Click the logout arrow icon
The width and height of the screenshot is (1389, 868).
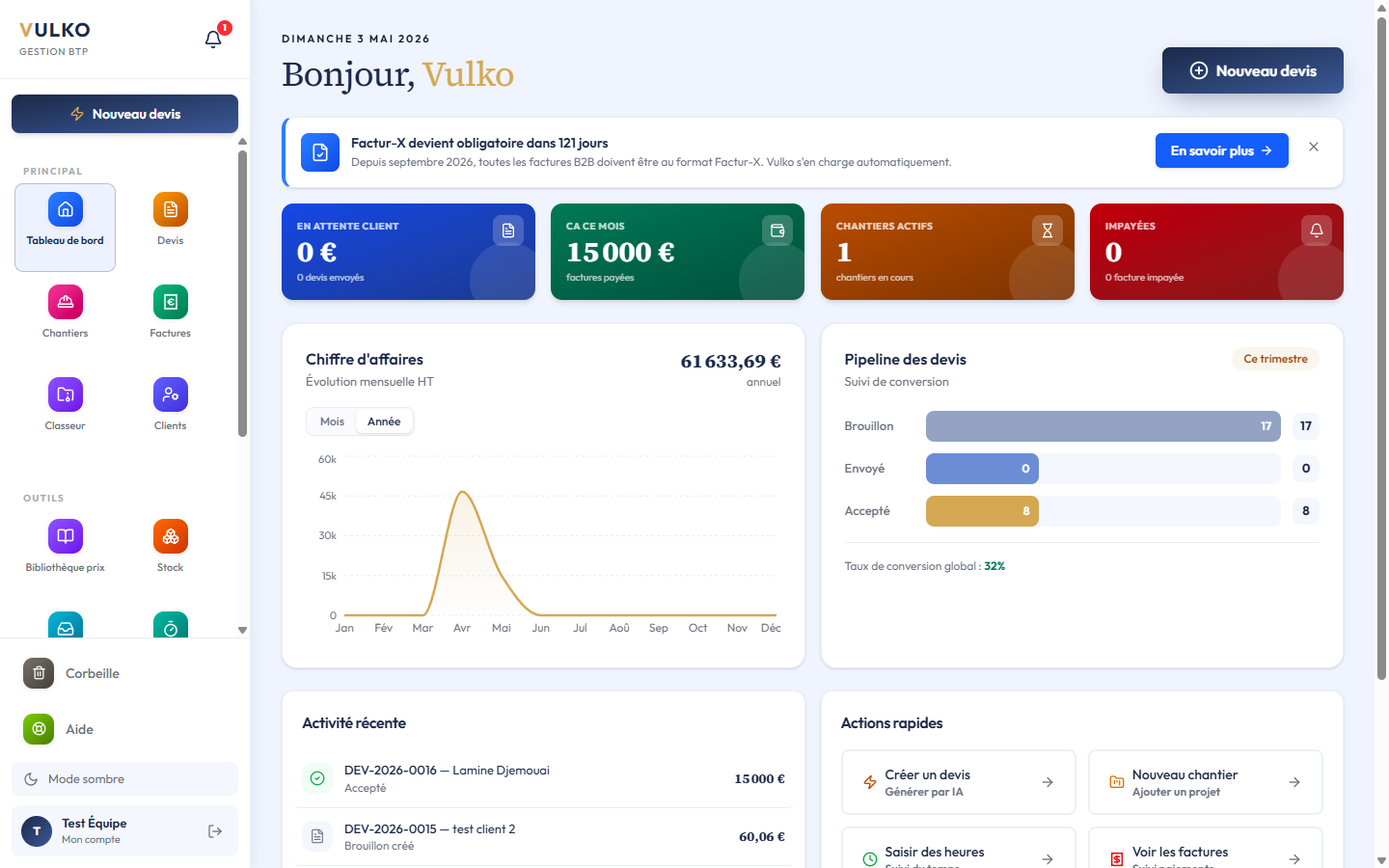point(215,831)
